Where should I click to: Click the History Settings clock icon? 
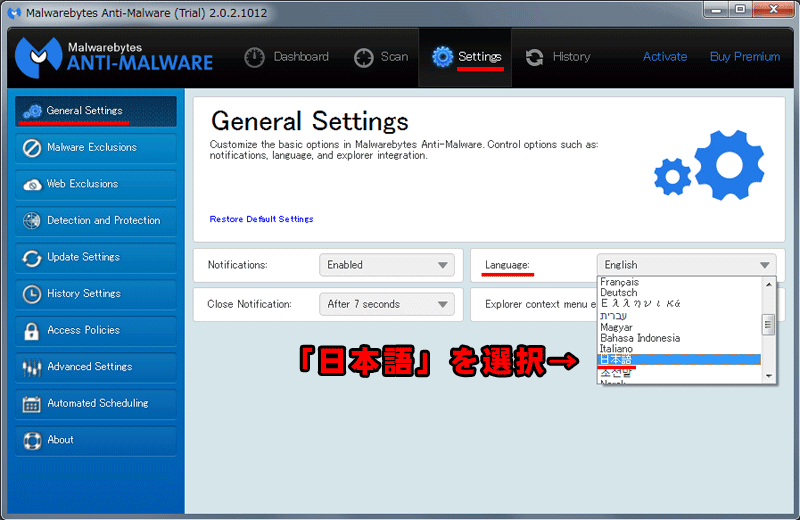(x=32, y=294)
